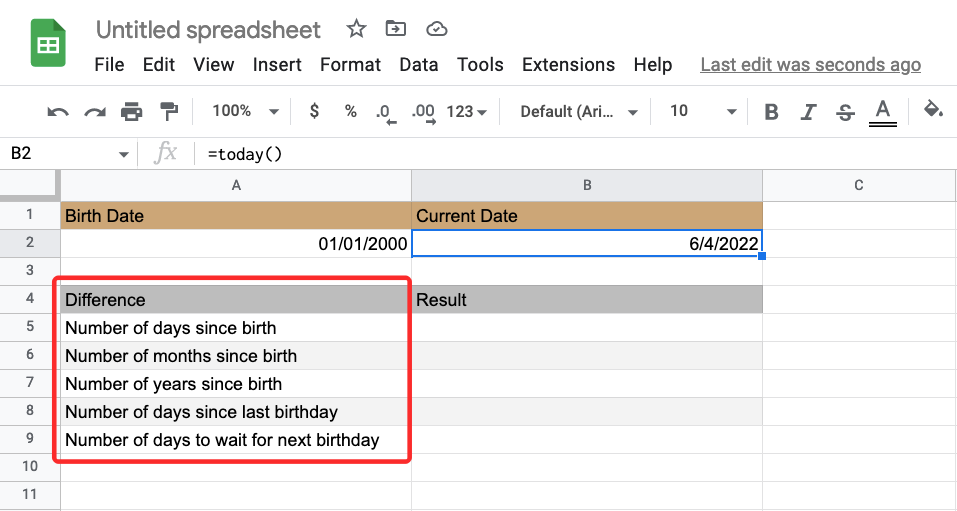Open the Insert menu
This screenshot has height=511, width=957.
[277, 65]
